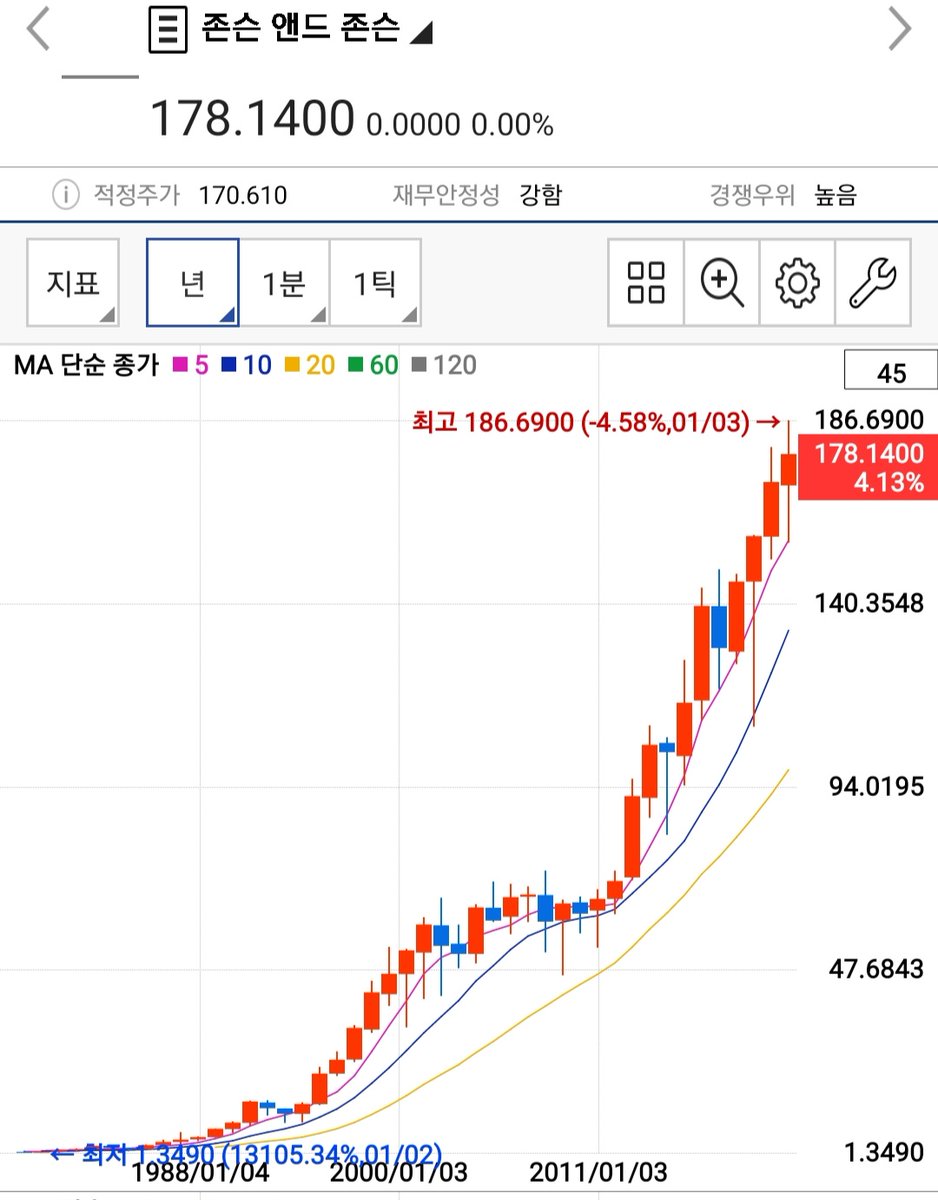This screenshot has height=1200, width=938.
Task: Tap the MA 10 blue legend
Action: click(247, 365)
